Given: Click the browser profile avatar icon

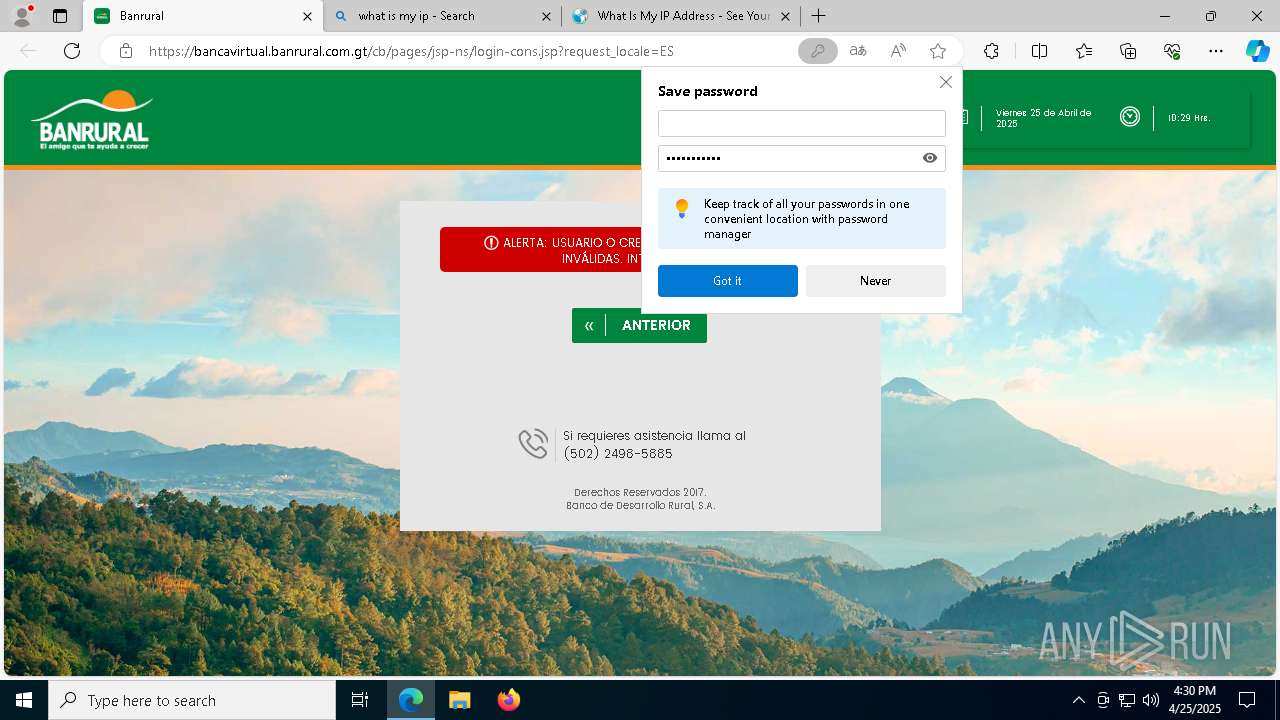Looking at the screenshot, I should point(22,16).
